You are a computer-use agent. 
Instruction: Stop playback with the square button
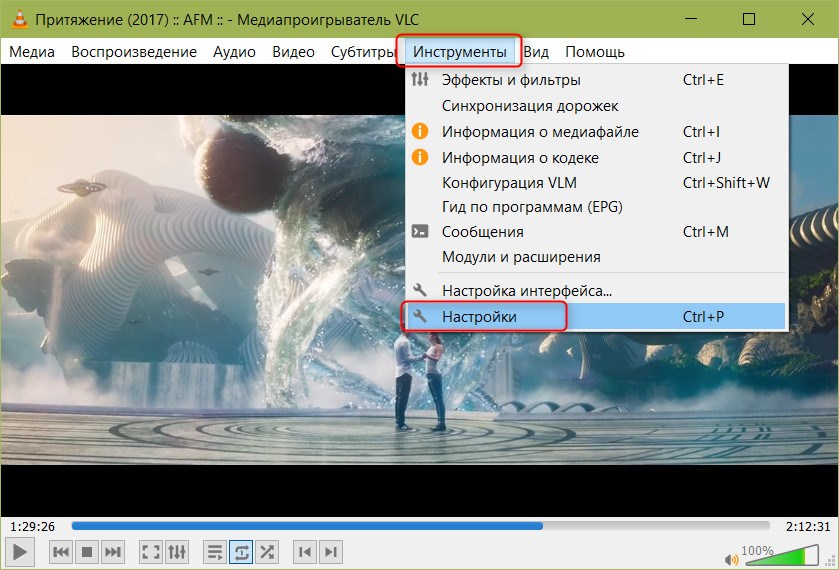[87, 552]
